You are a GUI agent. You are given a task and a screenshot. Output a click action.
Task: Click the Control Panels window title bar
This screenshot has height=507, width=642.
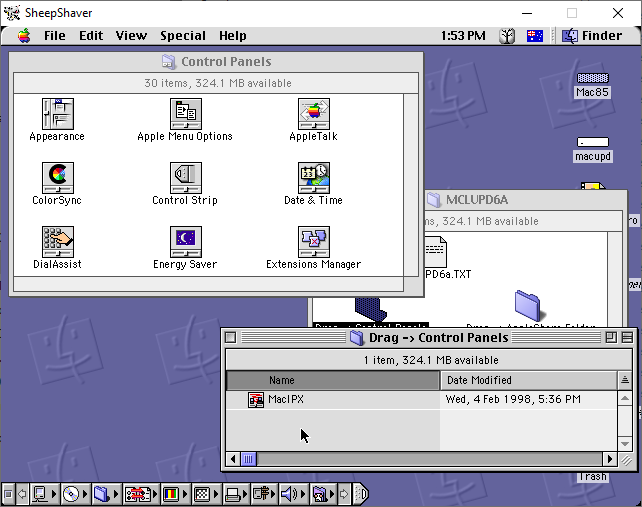[216, 62]
